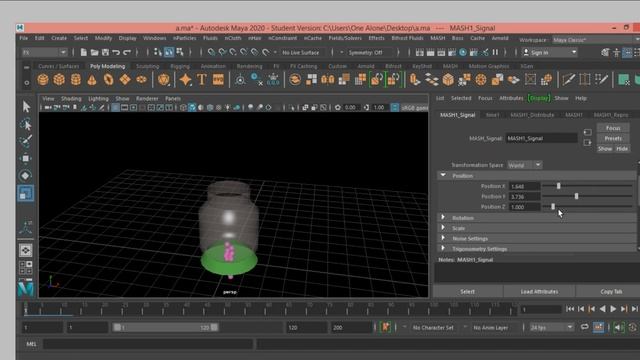This screenshot has height=360, width=640.
Task: Expand the Trigonometry Settings section
Action: pyautogui.click(x=443, y=248)
